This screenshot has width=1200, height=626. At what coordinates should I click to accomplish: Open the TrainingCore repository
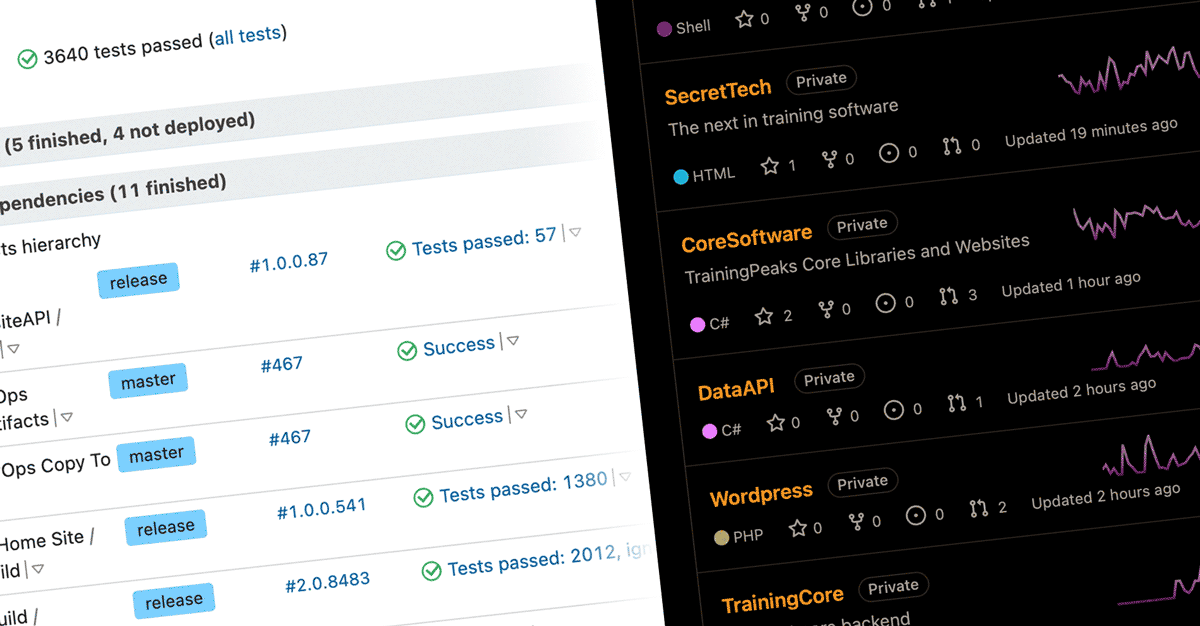(782, 601)
